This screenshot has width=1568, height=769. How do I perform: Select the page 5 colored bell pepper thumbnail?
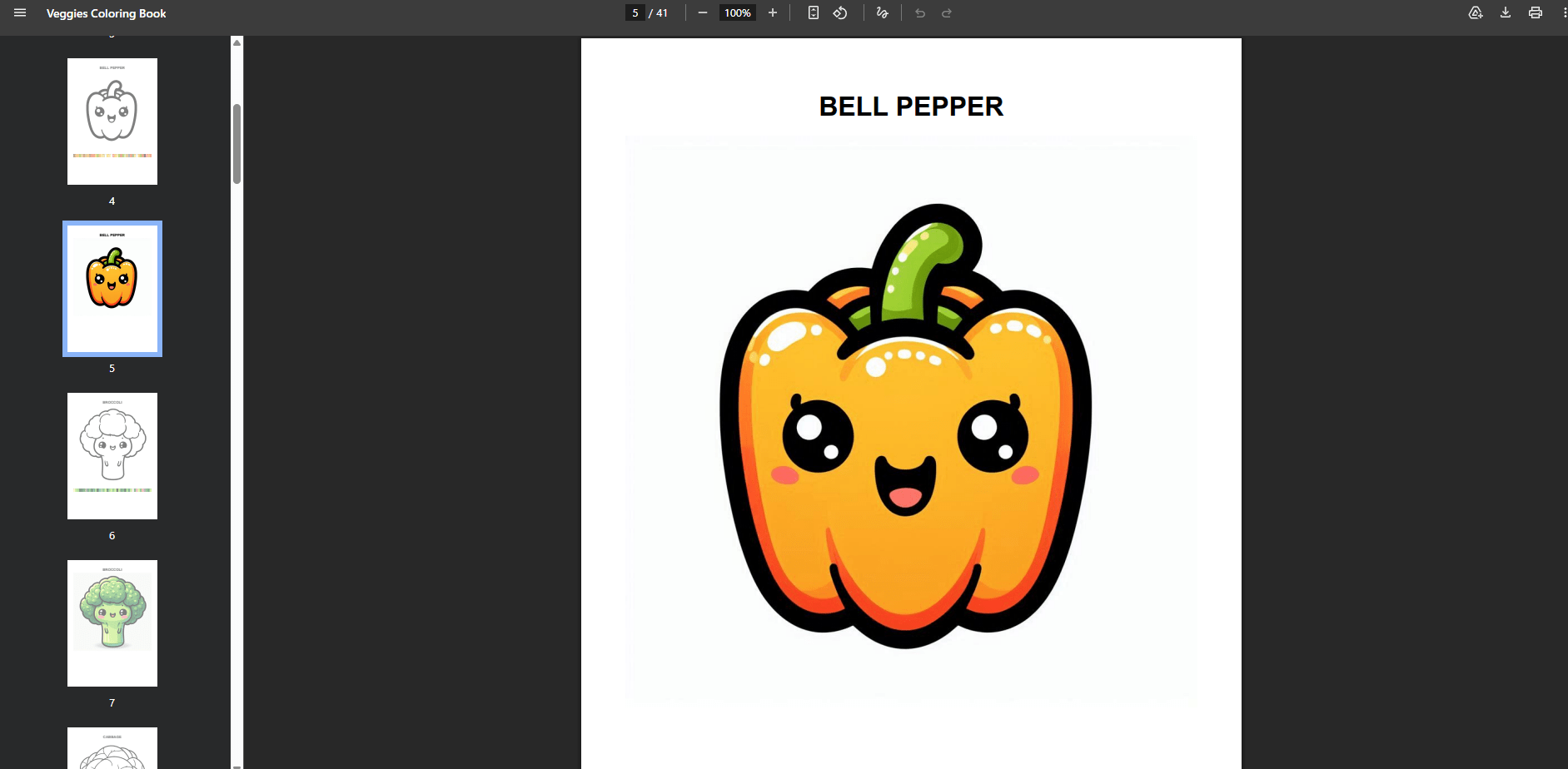(x=112, y=289)
